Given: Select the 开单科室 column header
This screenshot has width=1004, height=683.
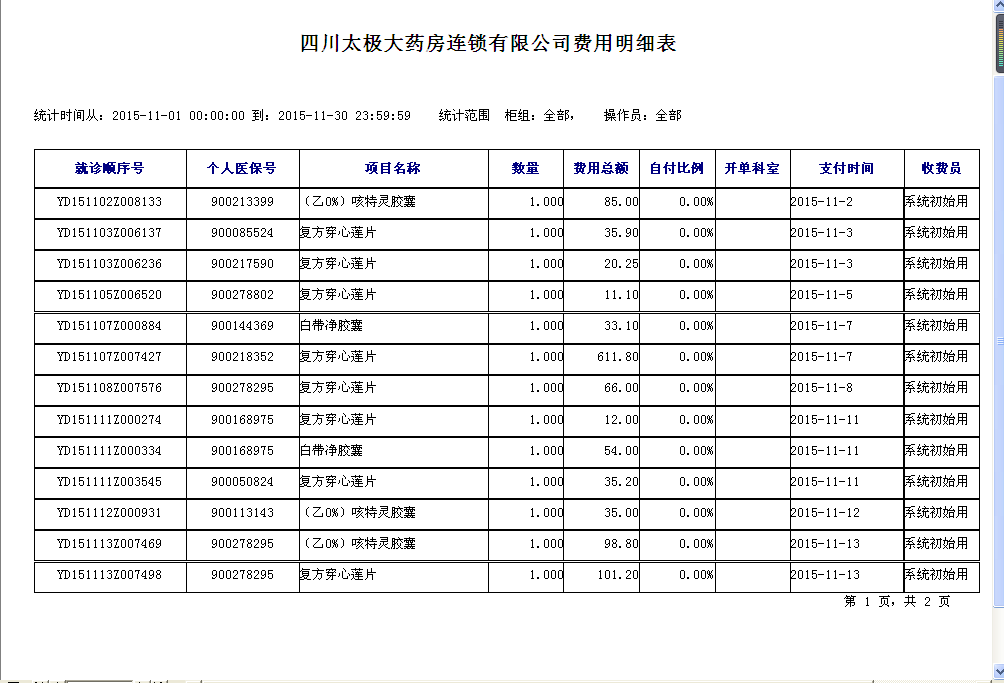Looking at the screenshot, I should (x=752, y=168).
